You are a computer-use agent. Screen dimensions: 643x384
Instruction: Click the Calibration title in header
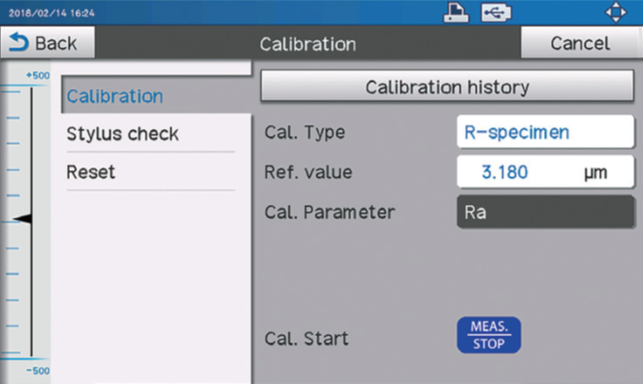click(308, 44)
